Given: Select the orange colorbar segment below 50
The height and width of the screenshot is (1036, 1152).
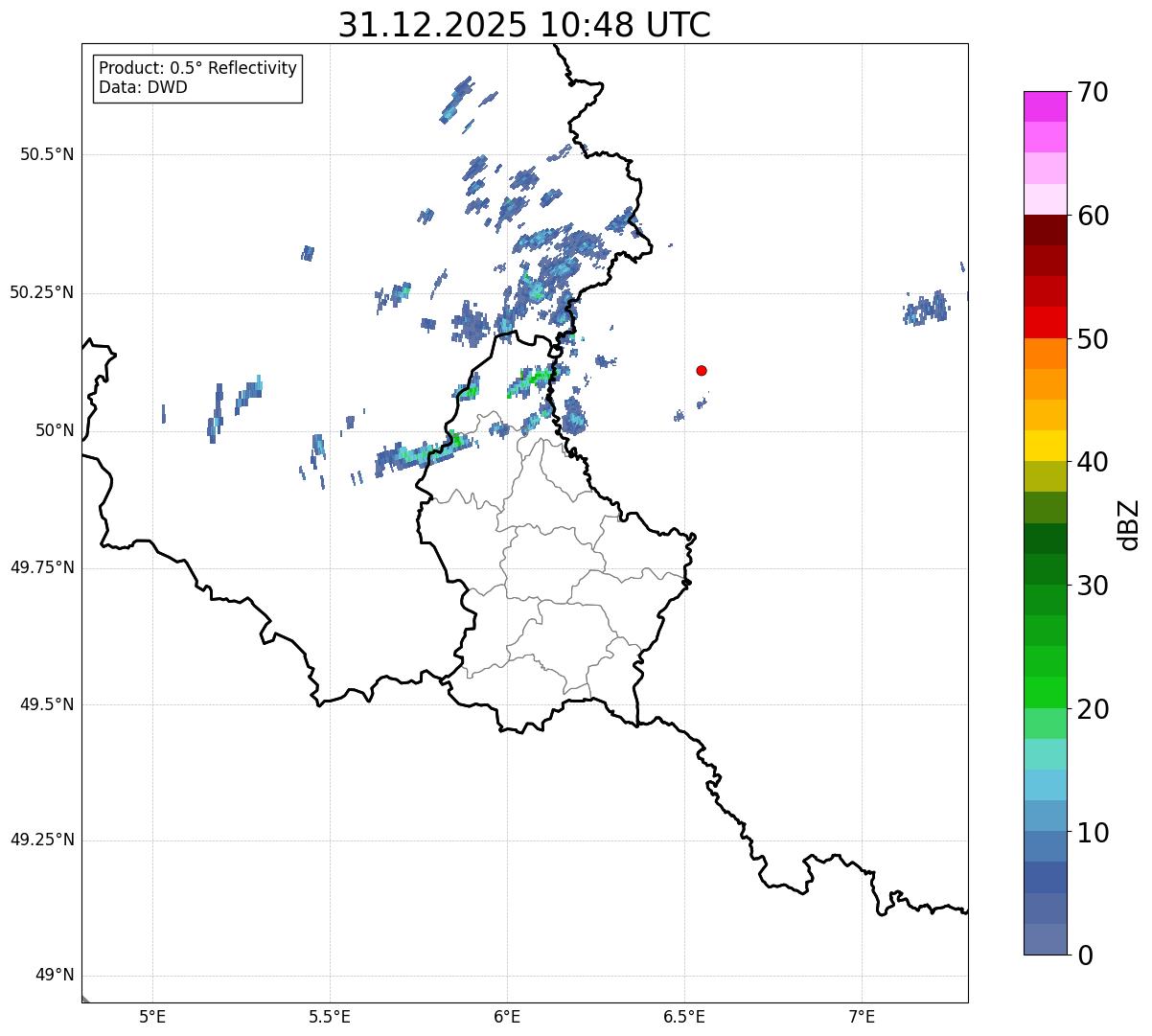Looking at the screenshot, I should coord(1045,354).
